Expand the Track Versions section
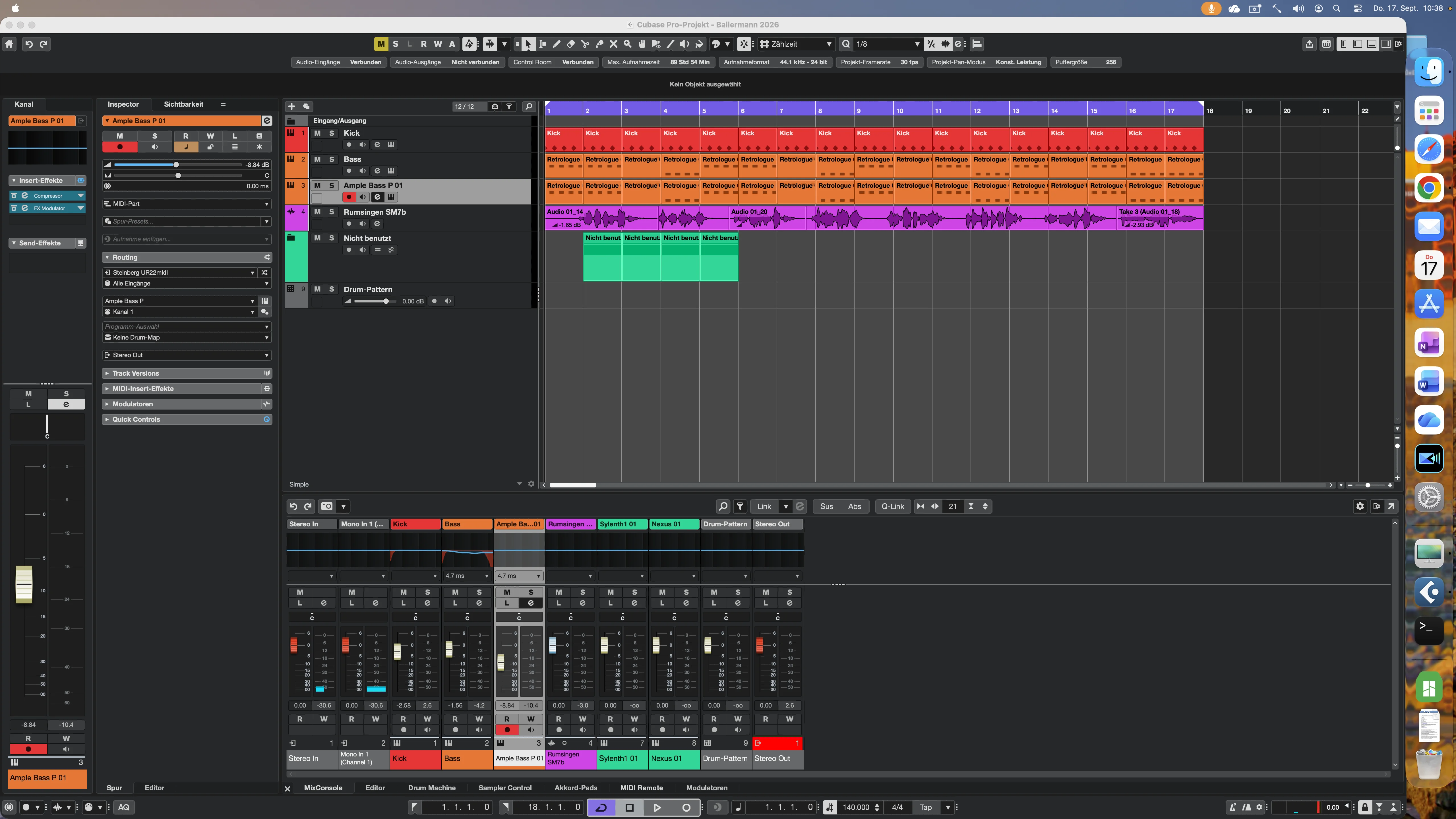The height and width of the screenshot is (819, 1456). pyautogui.click(x=187, y=374)
